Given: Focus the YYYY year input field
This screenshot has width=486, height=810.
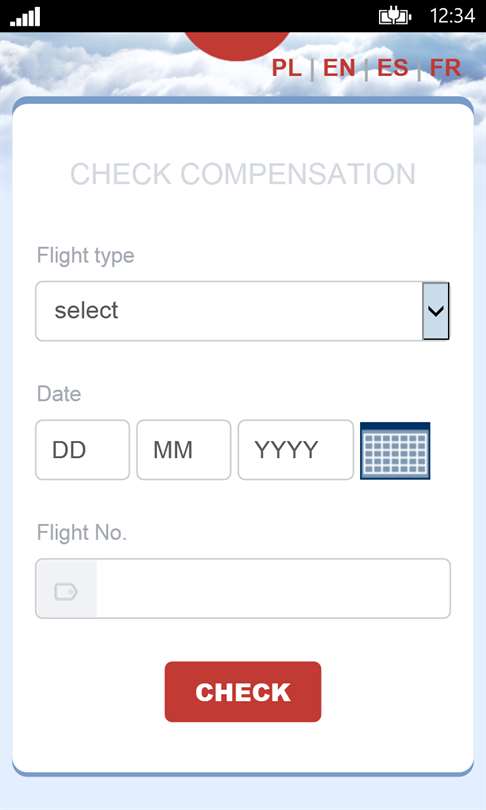Looking at the screenshot, I should [295, 450].
